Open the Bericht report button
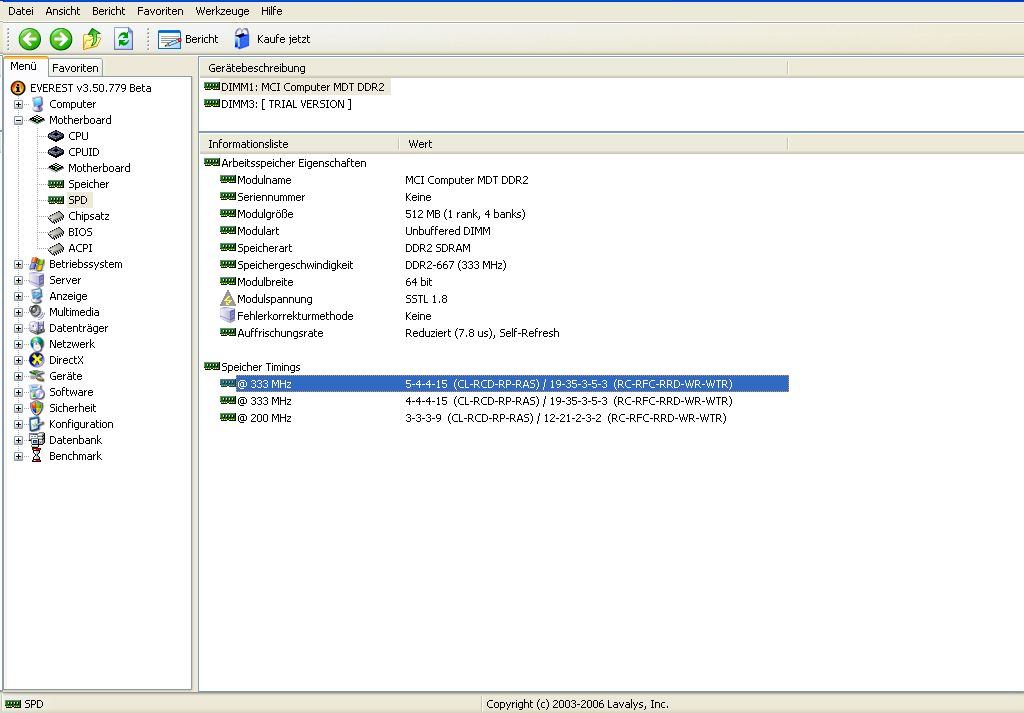Screen dimensions: 1024x713 click(x=188, y=39)
